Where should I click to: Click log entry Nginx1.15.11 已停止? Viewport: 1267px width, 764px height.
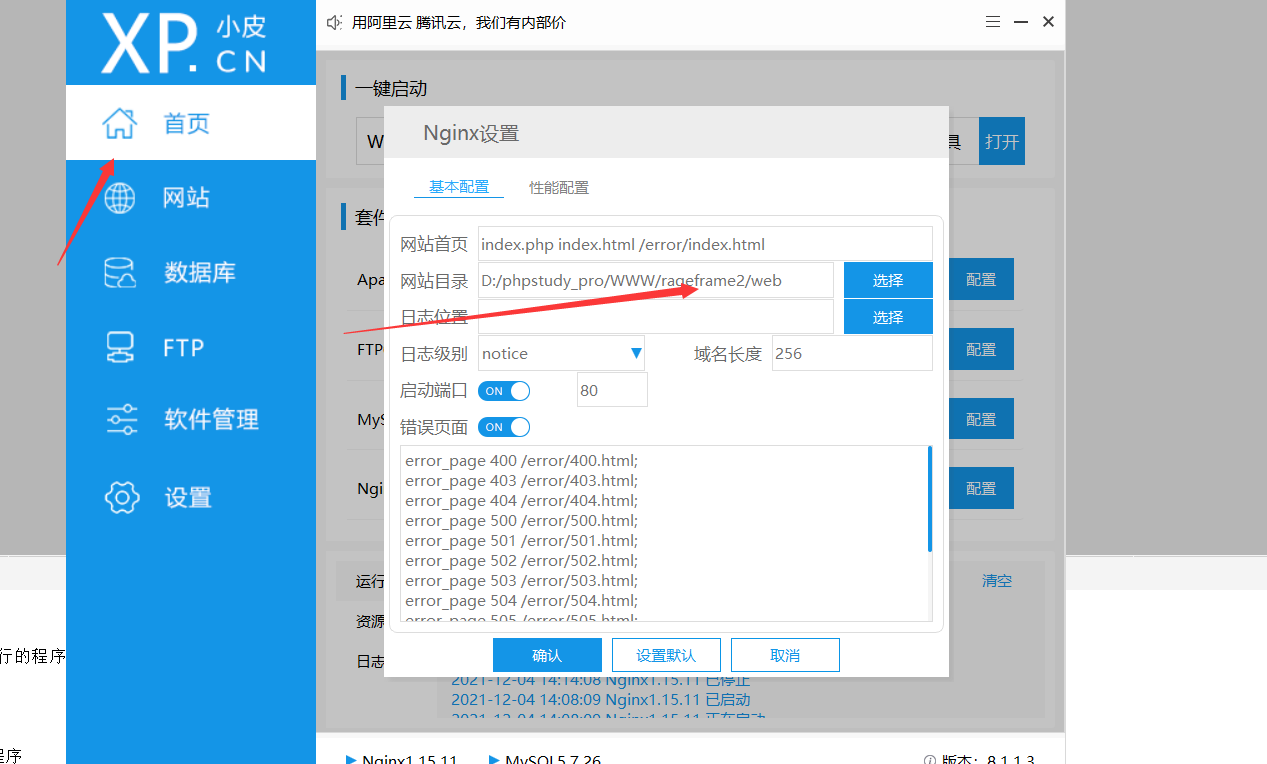point(600,680)
